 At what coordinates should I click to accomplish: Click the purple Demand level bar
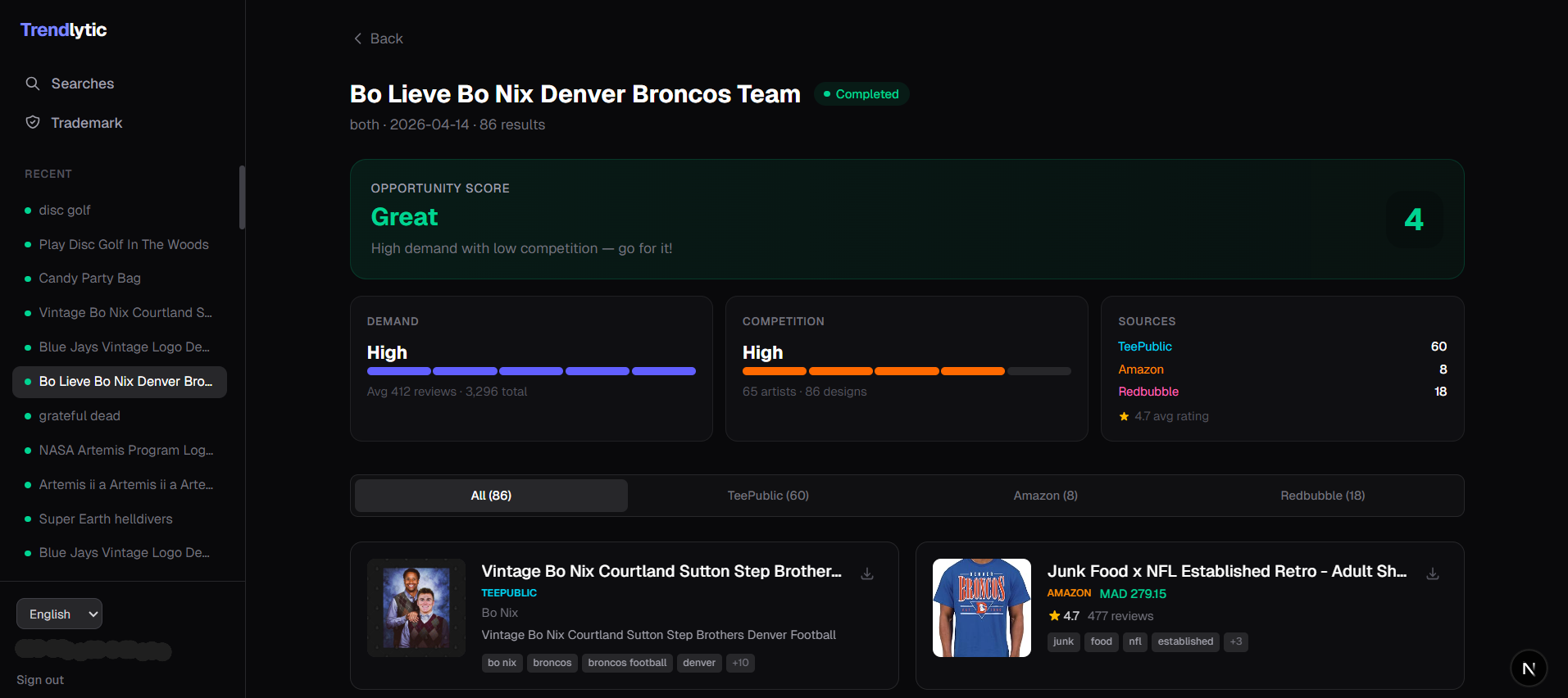531,371
